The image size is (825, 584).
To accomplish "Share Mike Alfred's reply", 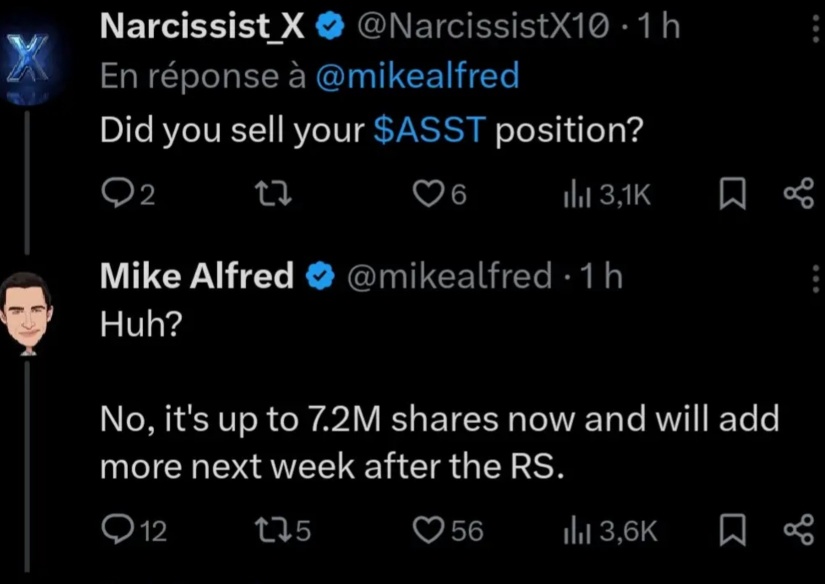I will pyautogui.click(x=799, y=530).
